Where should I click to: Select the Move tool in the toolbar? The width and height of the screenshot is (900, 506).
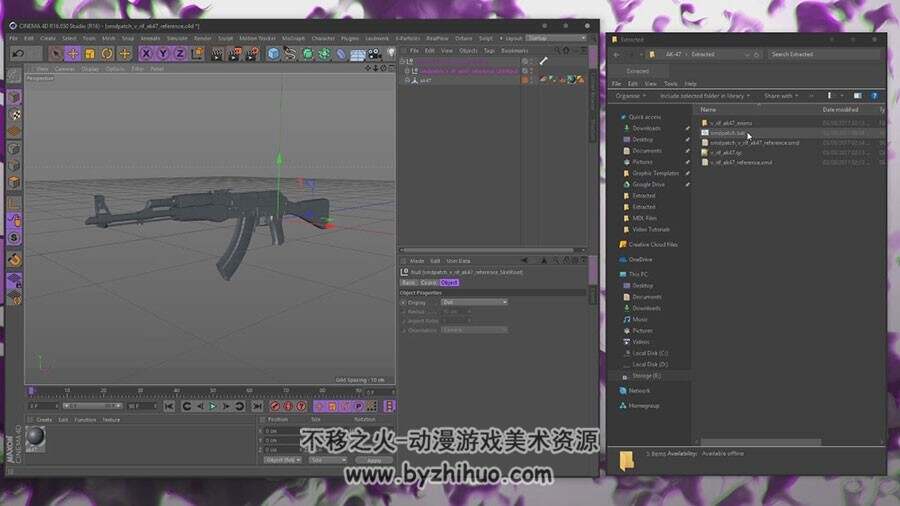coord(73,53)
